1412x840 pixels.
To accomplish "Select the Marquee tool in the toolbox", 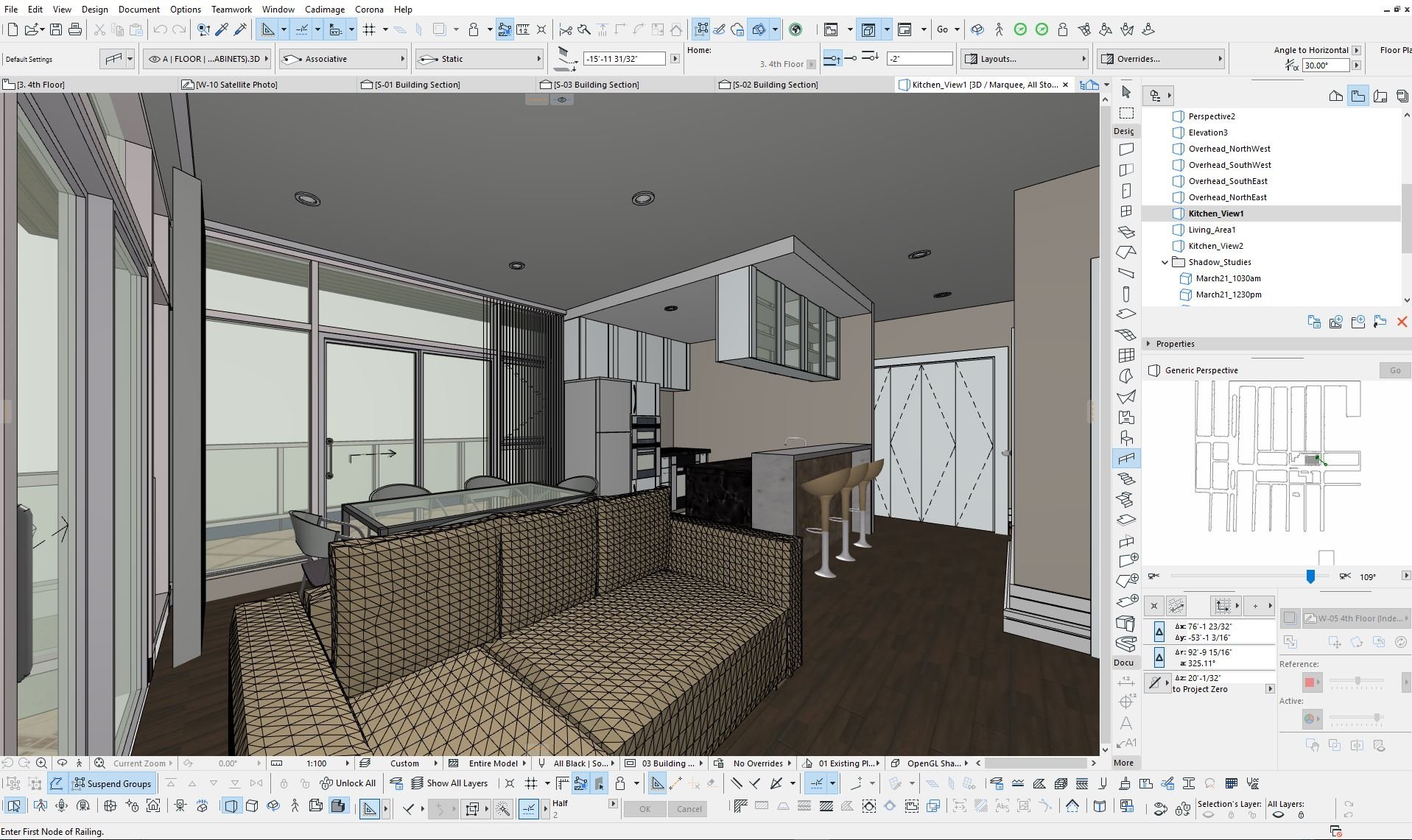I will 1125,113.
